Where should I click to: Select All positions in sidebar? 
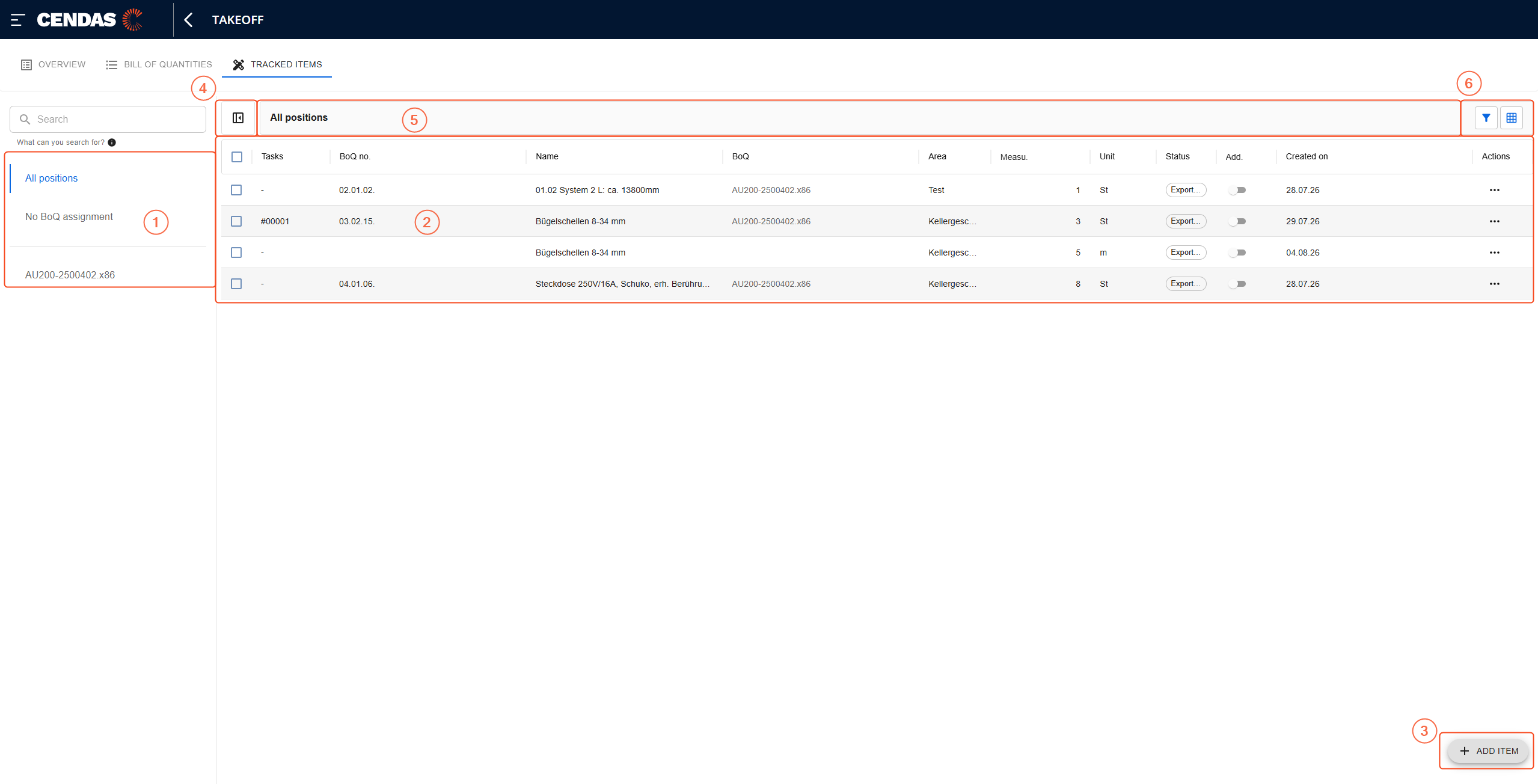[x=108, y=178]
